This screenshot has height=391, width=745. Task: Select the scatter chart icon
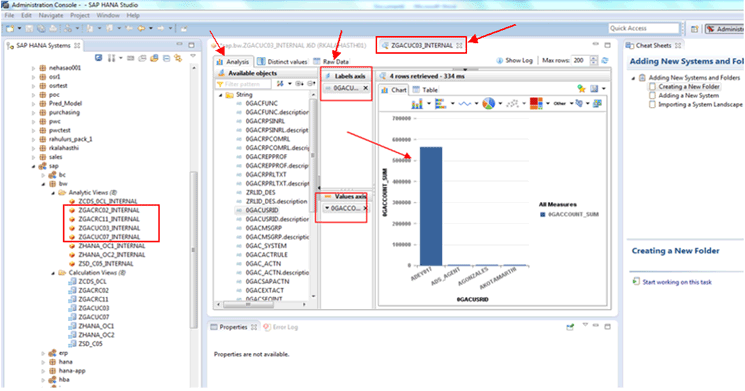[512, 104]
